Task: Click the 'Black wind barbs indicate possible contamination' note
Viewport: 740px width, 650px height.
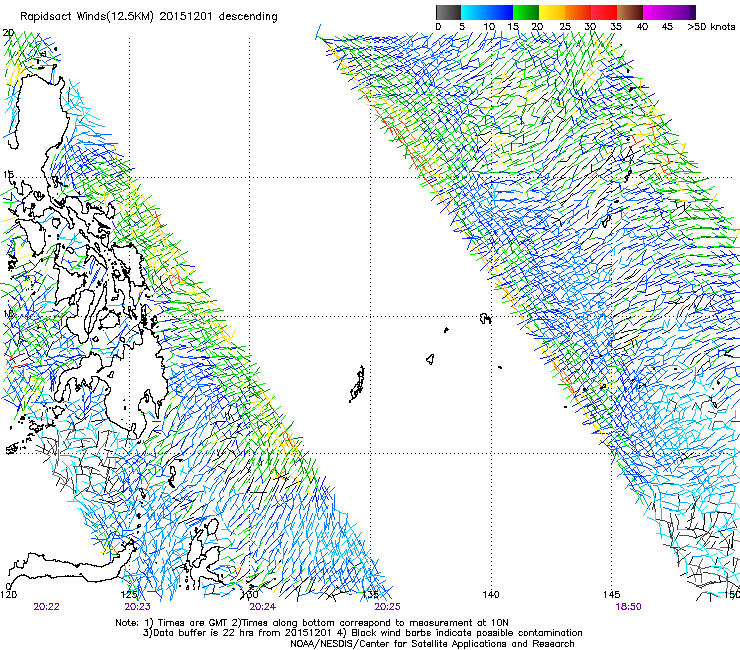Action: (467, 633)
